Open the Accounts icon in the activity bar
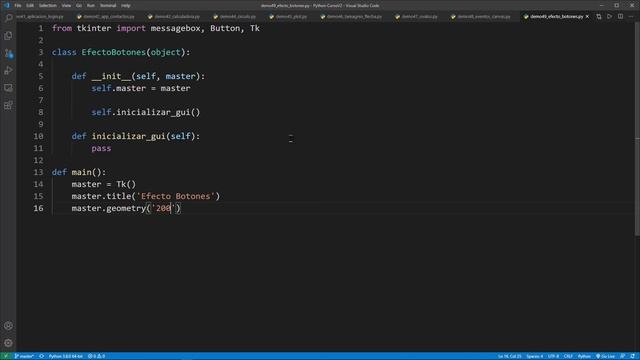The image size is (640, 360). tap(8, 326)
